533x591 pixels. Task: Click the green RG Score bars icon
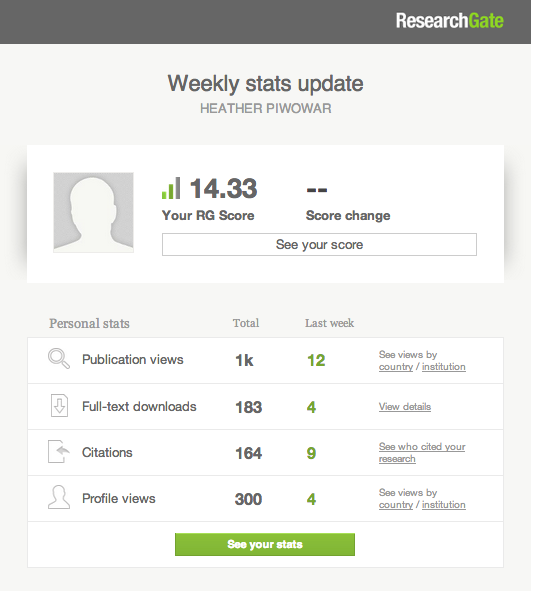tap(171, 188)
